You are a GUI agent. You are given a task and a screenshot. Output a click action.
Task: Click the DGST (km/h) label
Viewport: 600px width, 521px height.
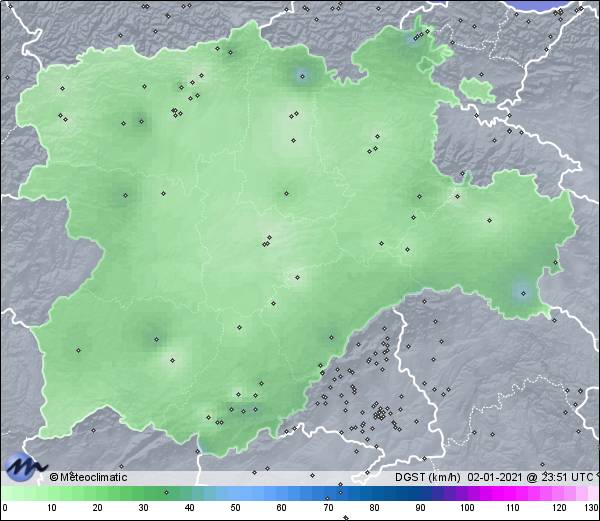tap(428, 477)
